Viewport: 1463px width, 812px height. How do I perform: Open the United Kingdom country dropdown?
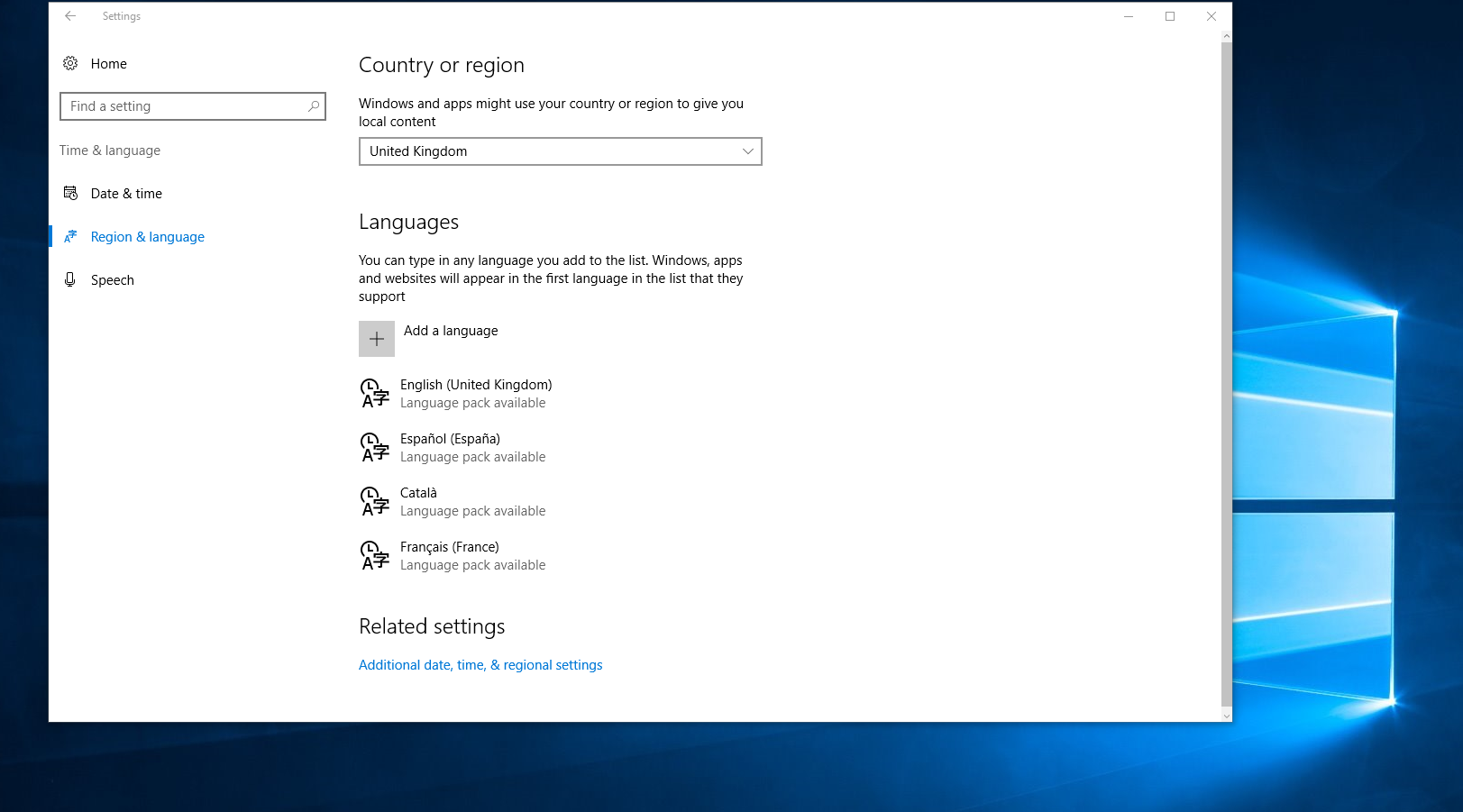coord(561,151)
